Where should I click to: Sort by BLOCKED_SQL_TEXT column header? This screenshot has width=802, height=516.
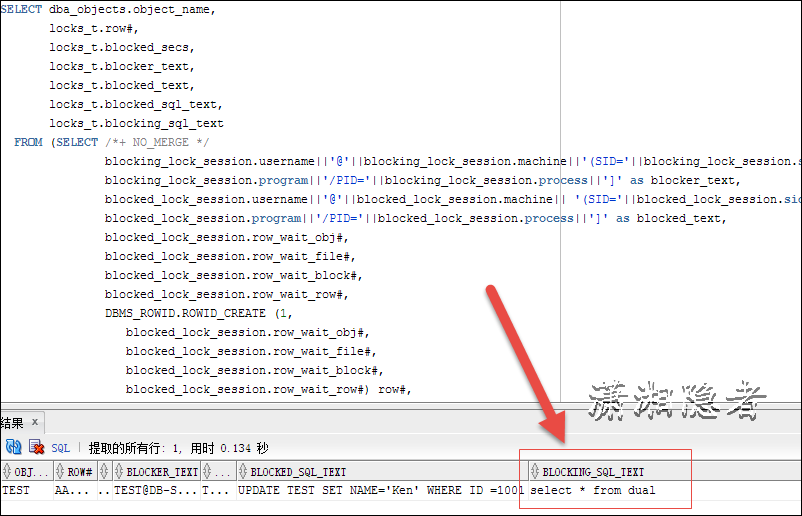point(298,471)
